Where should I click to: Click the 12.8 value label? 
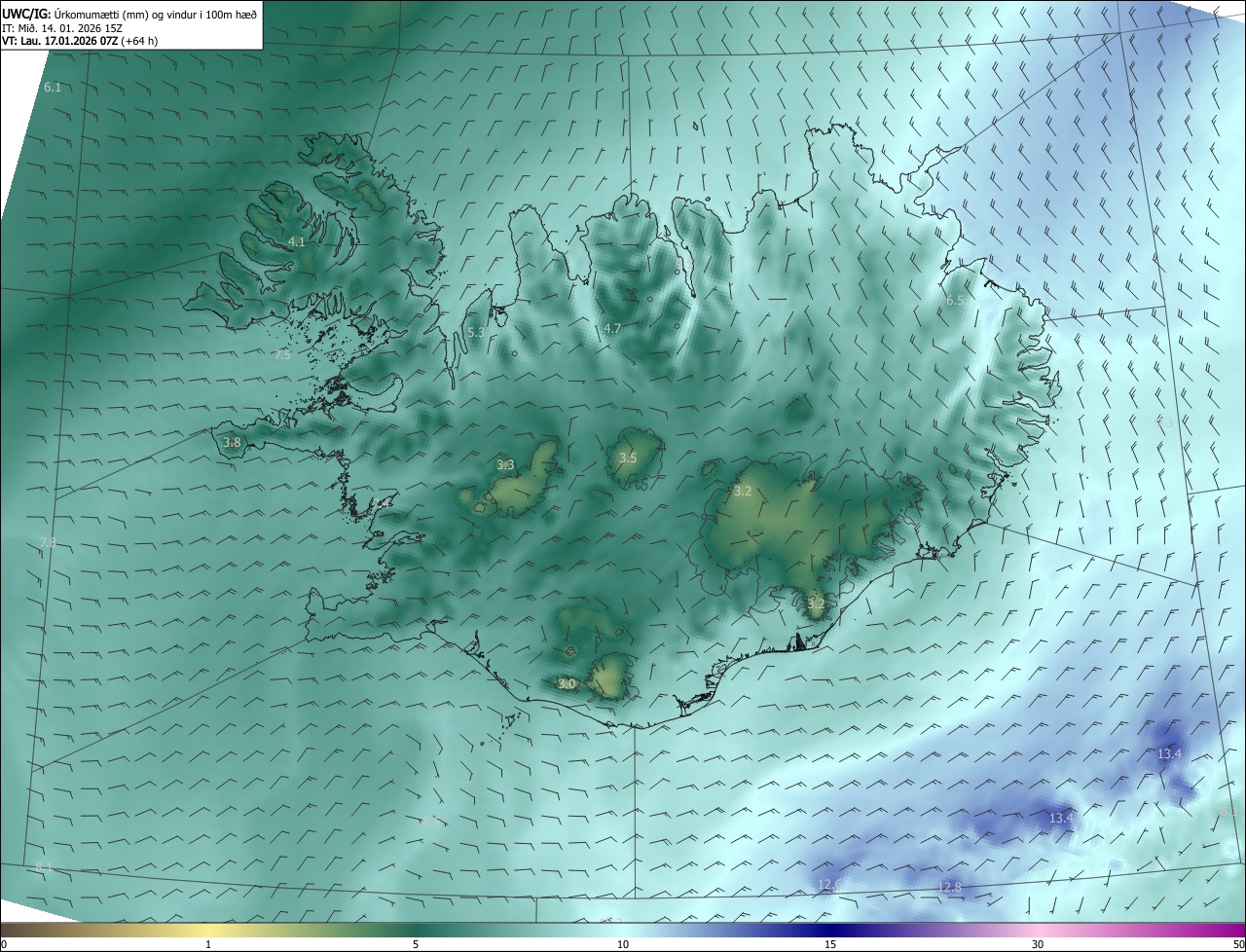tap(949, 888)
